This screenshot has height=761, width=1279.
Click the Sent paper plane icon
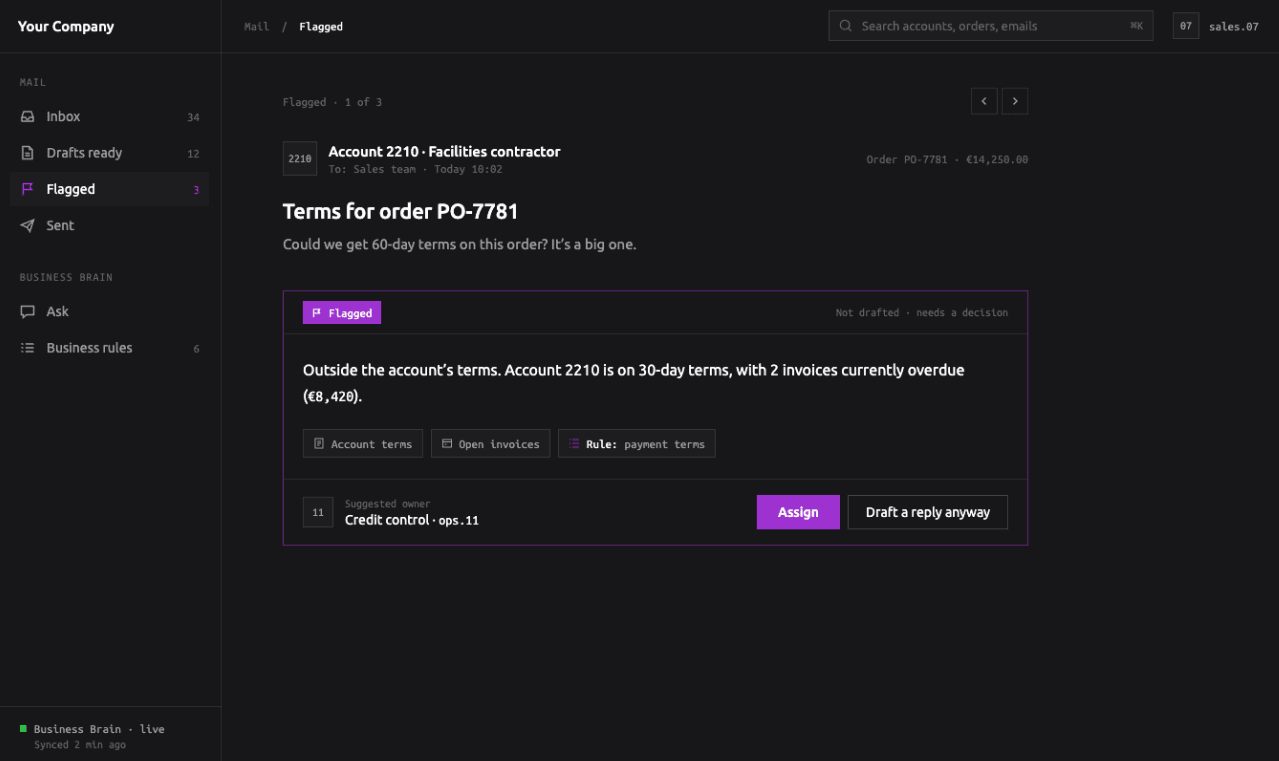[x=28, y=226]
